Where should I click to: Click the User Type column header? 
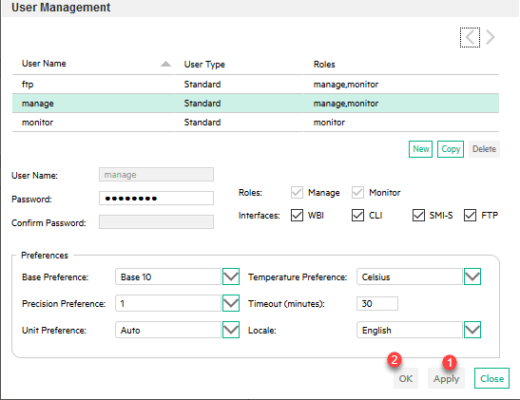point(205,64)
